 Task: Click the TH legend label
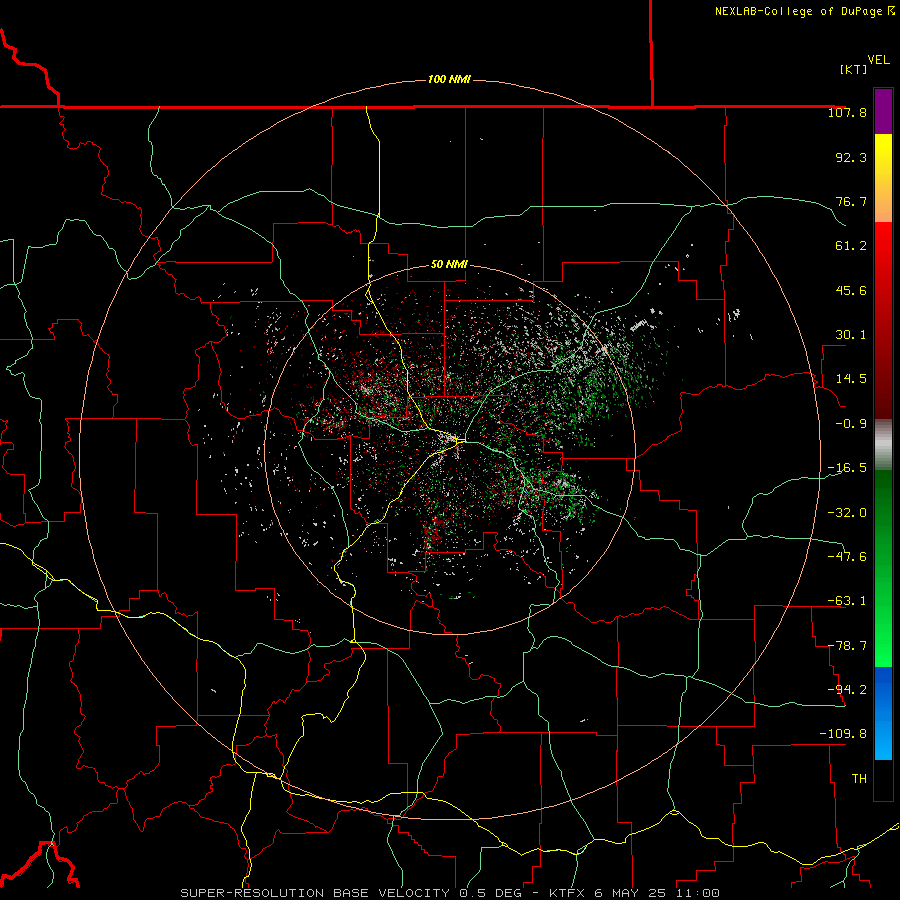(x=859, y=778)
